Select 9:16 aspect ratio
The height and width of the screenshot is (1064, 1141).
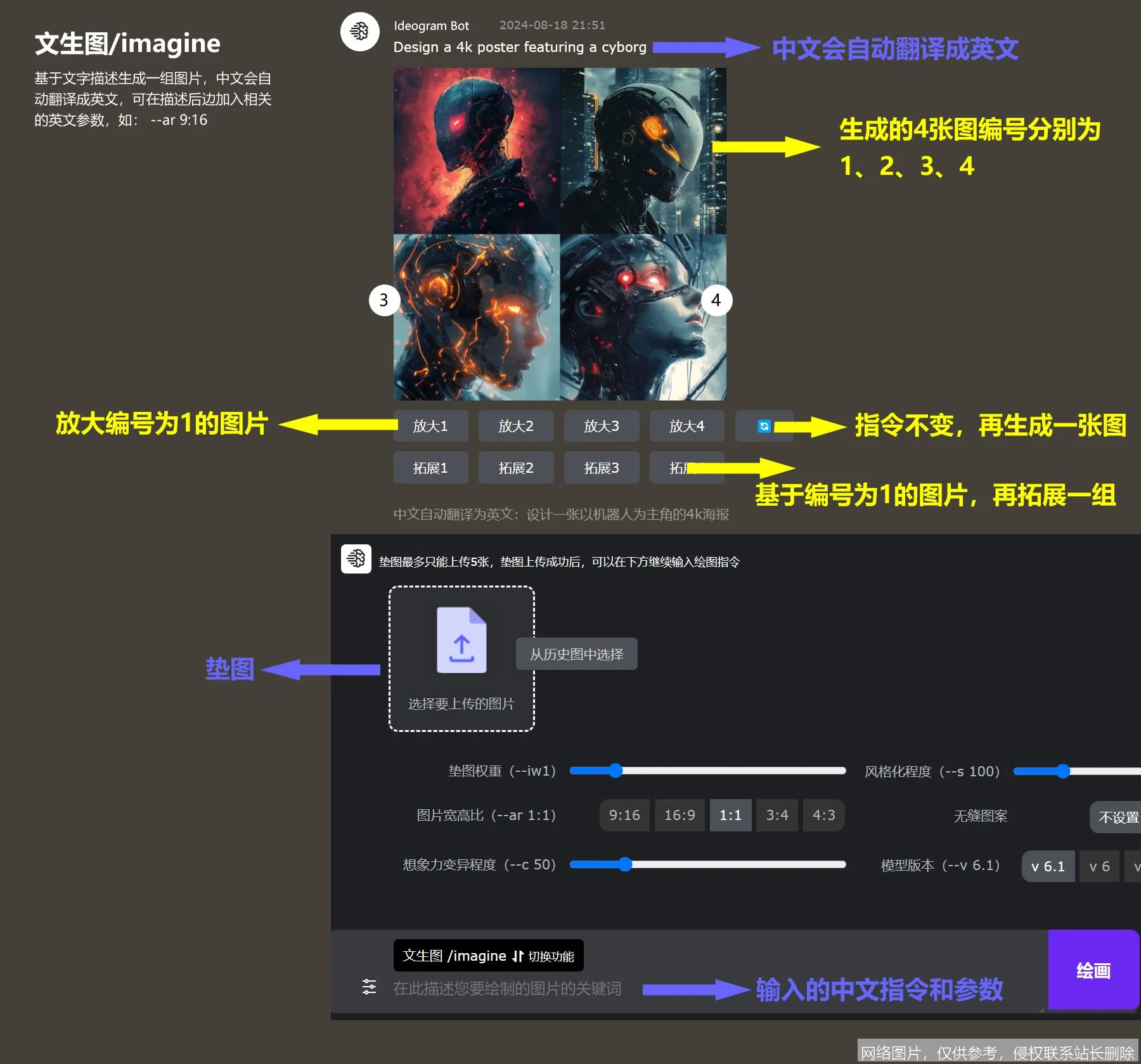(x=624, y=815)
